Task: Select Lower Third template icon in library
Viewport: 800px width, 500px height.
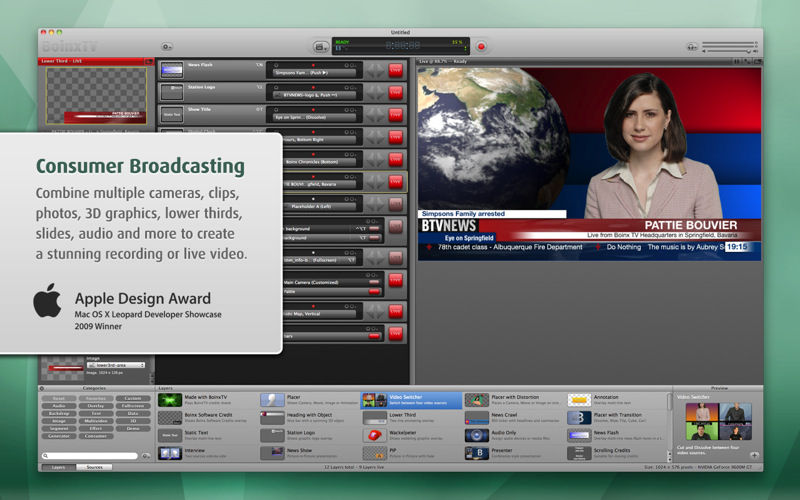Action: [x=374, y=418]
